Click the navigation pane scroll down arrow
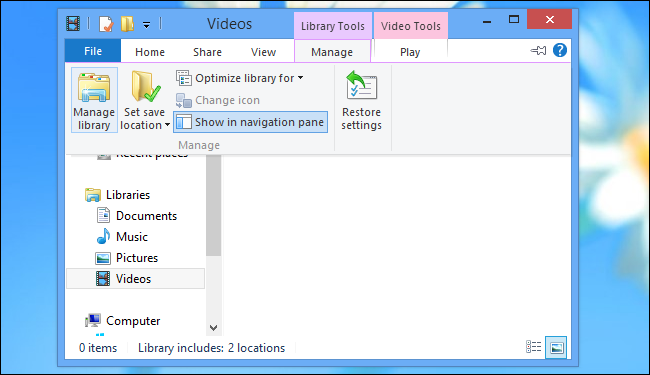 tap(213, 328)
